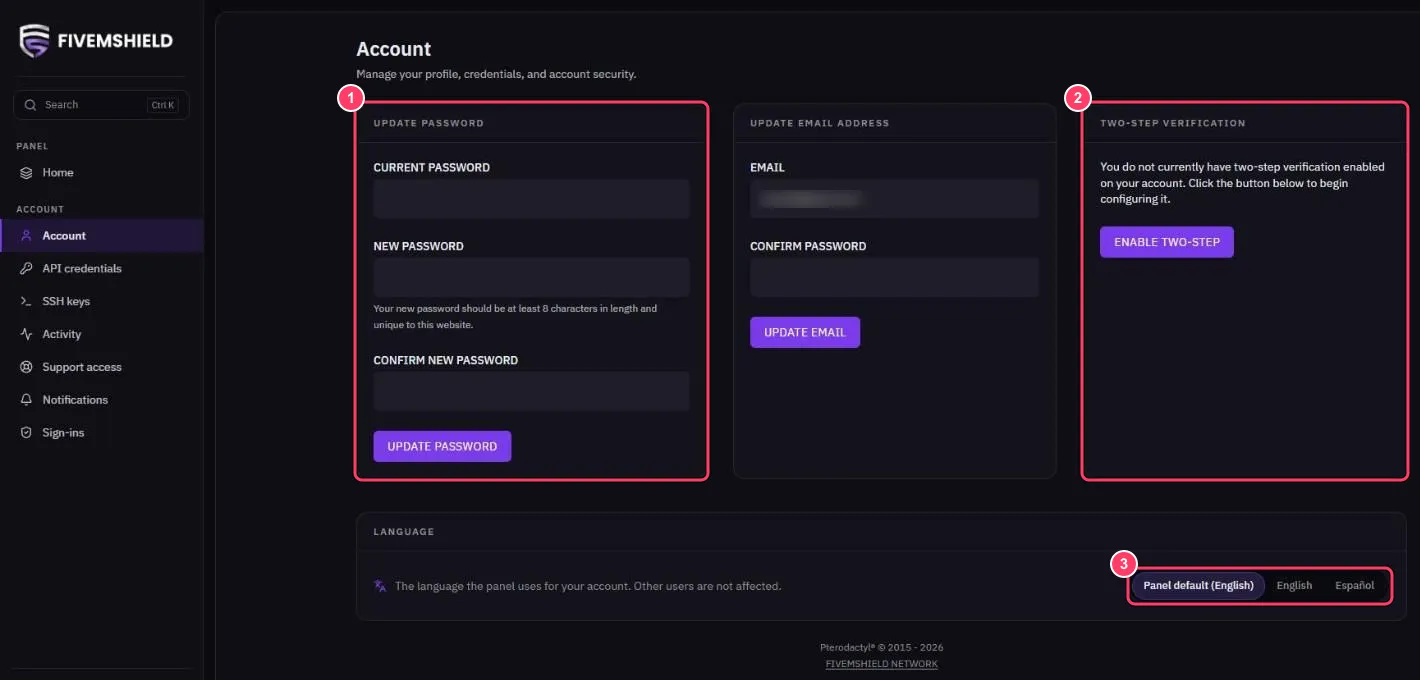1420x680 pixels.
Task: Click the Notifications bell icon
Action: coord(27,400)
